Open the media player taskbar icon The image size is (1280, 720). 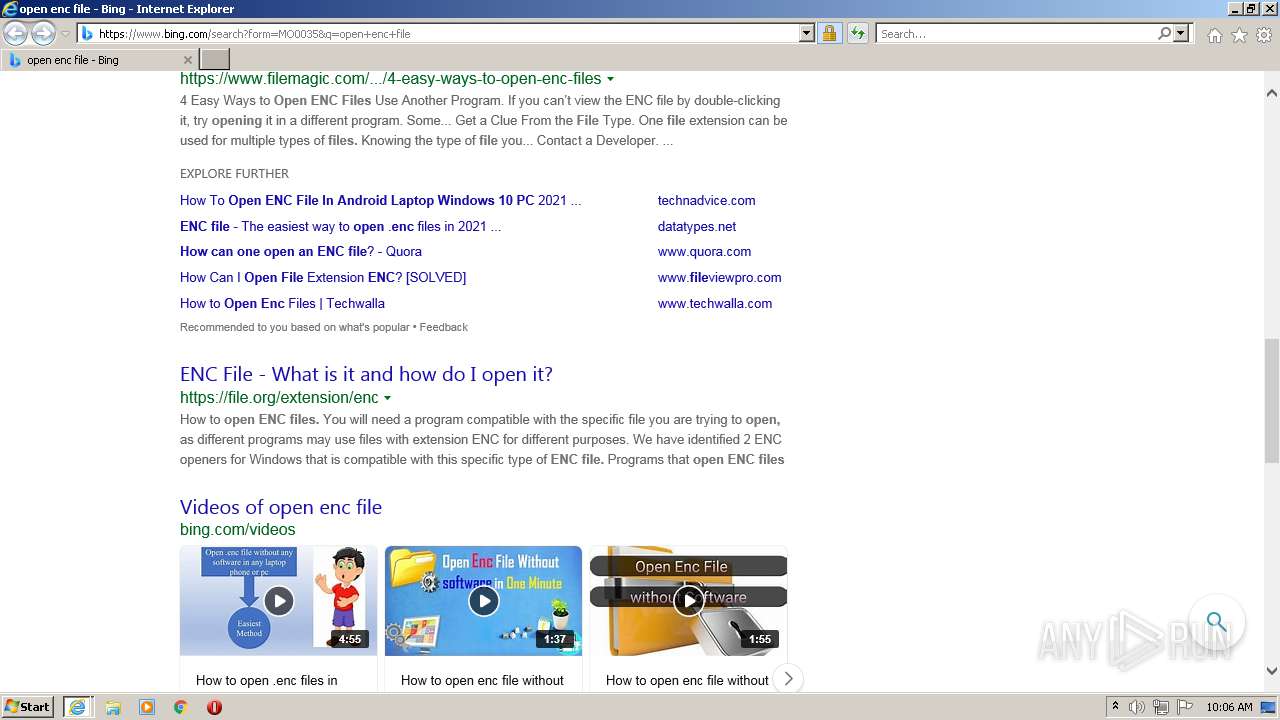[147, 707]
